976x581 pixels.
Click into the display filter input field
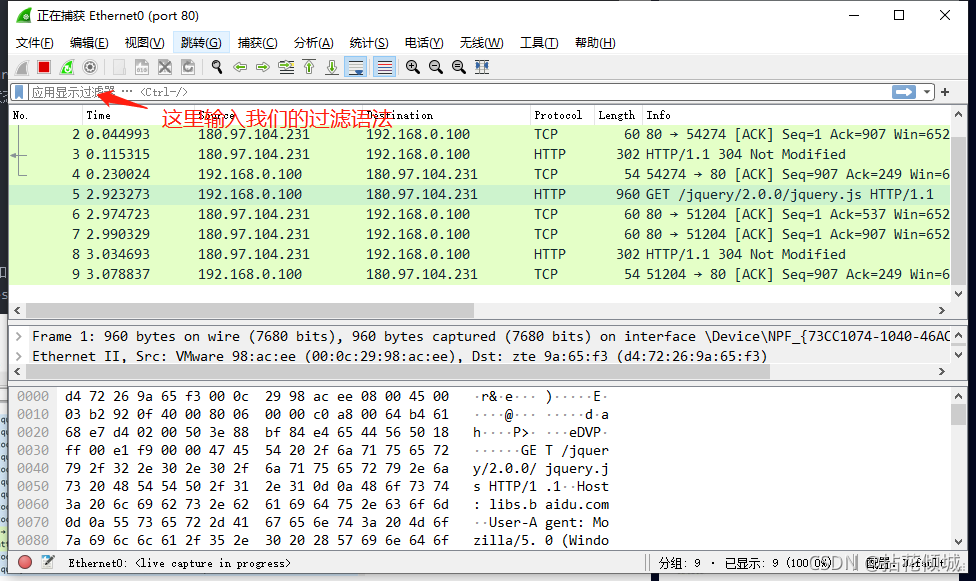461,92
